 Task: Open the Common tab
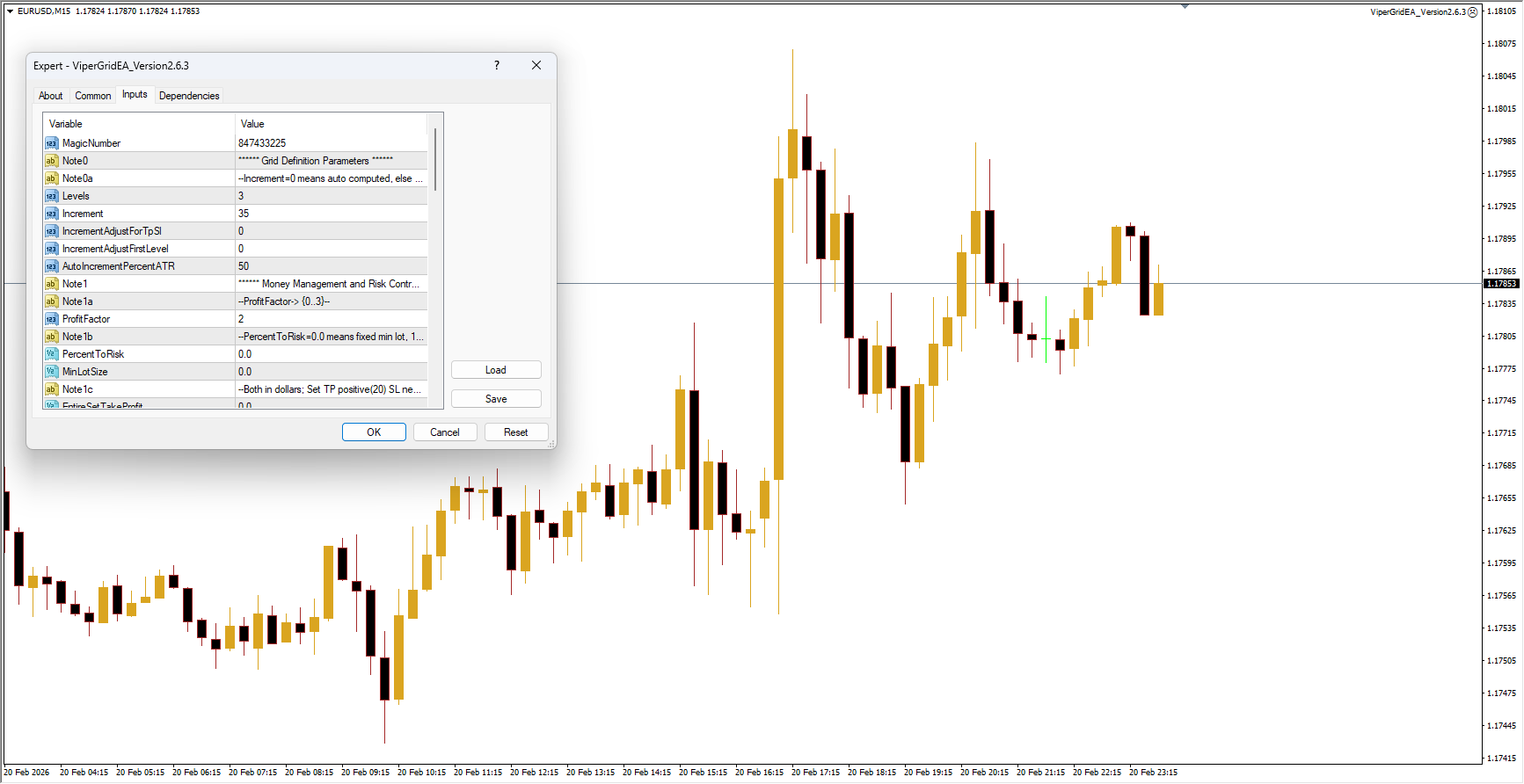tap(92, 96)
